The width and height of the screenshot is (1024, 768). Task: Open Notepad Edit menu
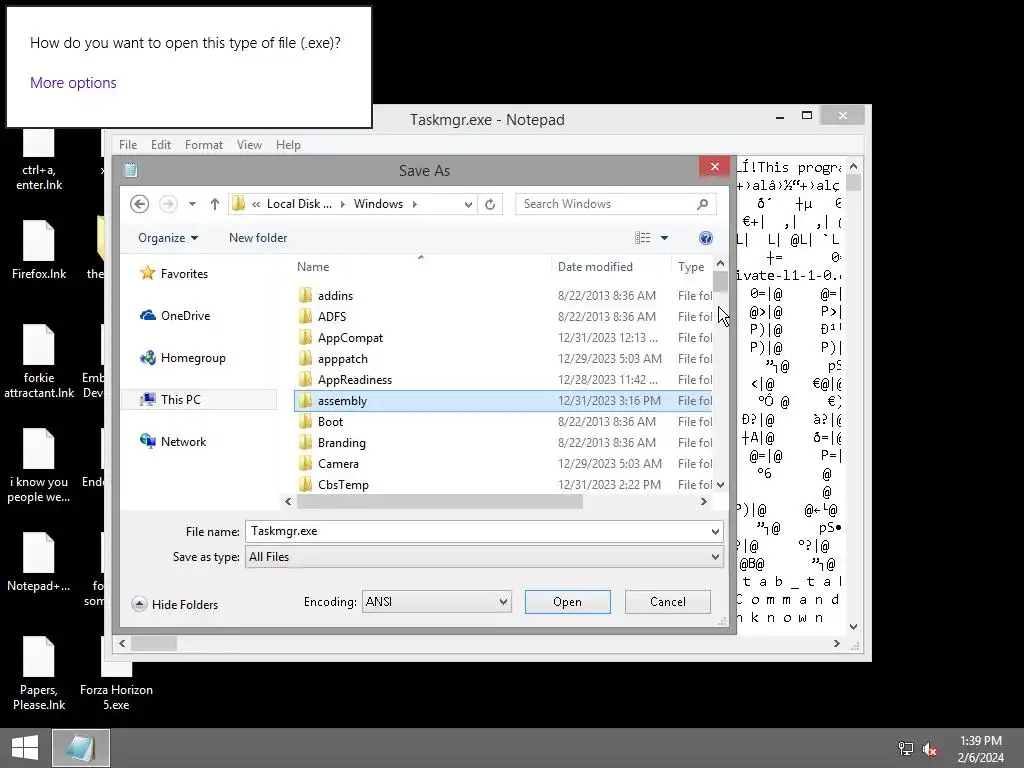click(x=161, y=145)
